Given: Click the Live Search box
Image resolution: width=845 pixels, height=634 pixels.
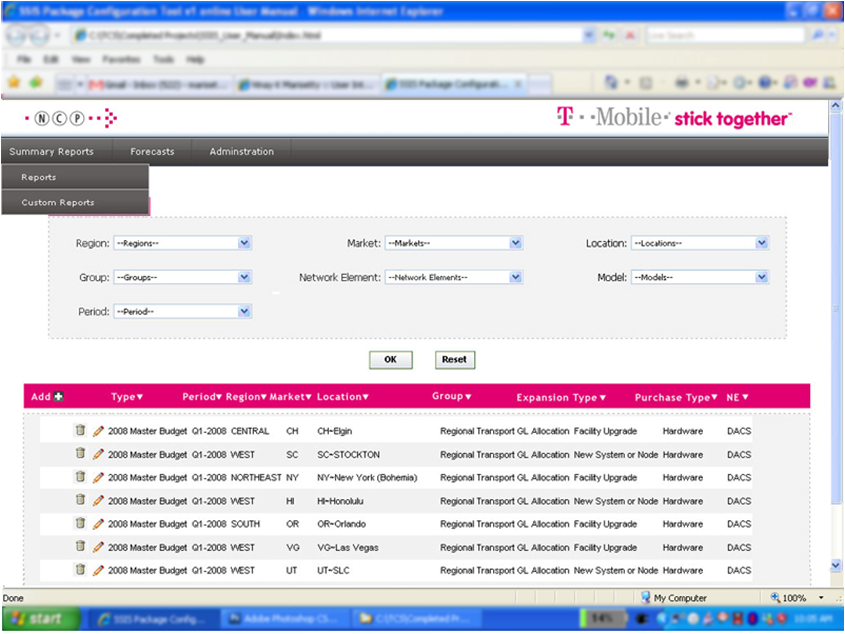Looking at the screenshot, I should [x=725, y=36].
